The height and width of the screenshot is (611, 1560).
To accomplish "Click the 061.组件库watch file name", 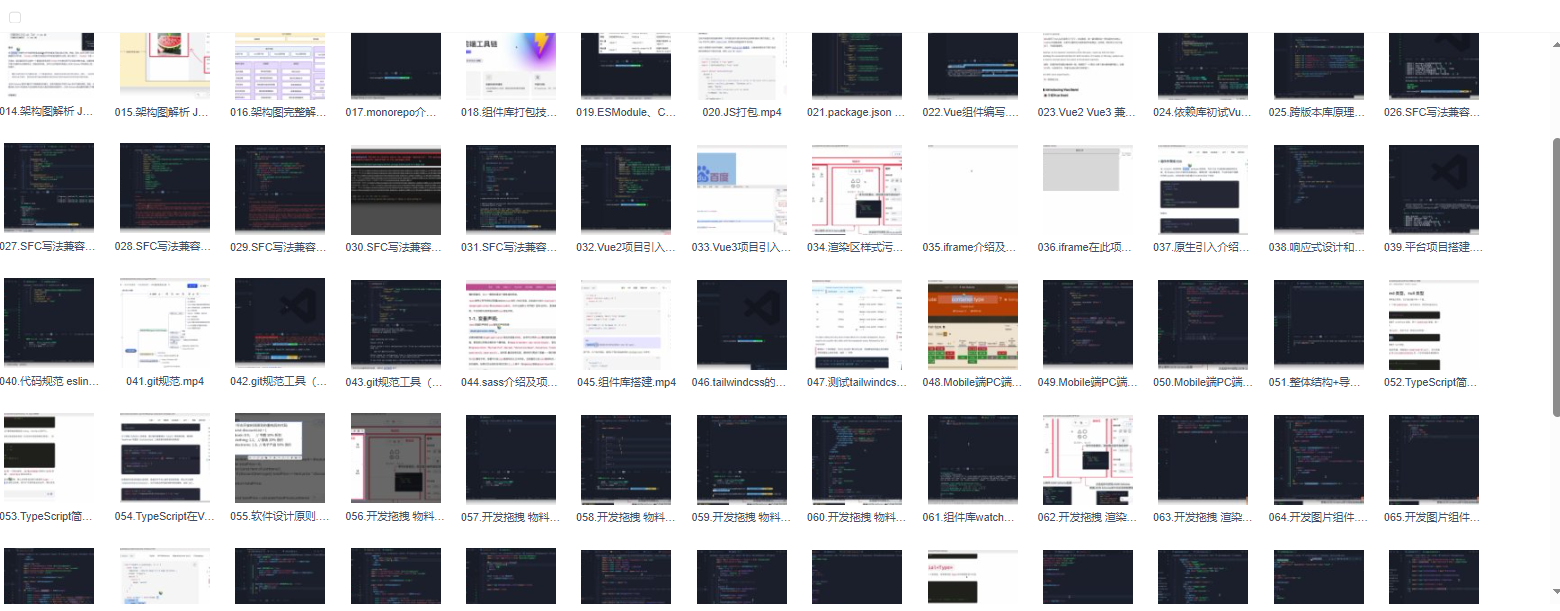I will (972, 517).
